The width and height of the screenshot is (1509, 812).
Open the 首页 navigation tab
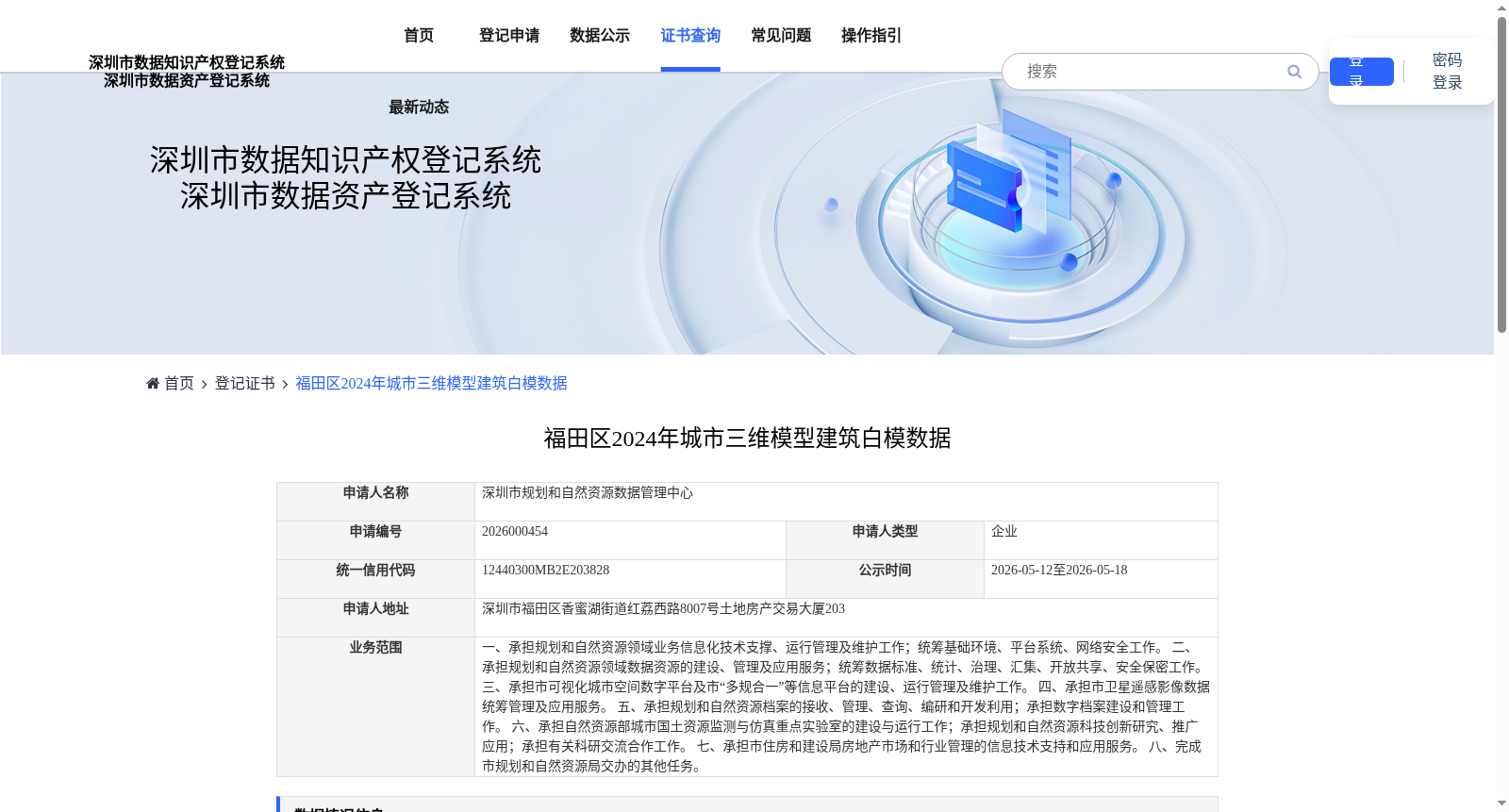click(x=419, y=36)
